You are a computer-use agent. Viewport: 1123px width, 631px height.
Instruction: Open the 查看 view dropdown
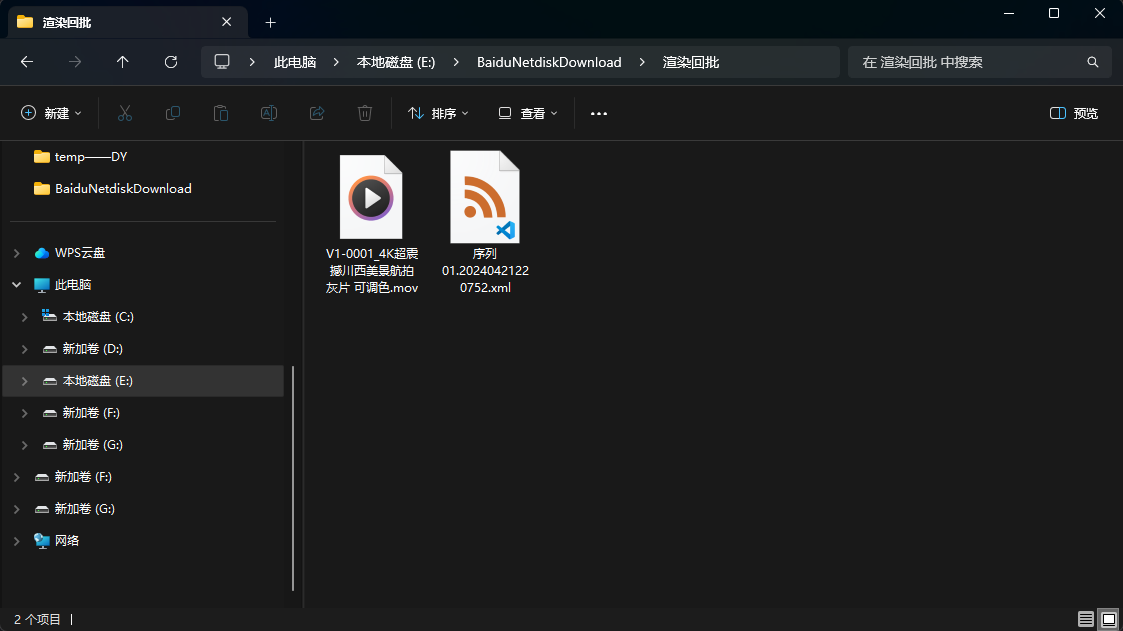click(x=528, y=113)
